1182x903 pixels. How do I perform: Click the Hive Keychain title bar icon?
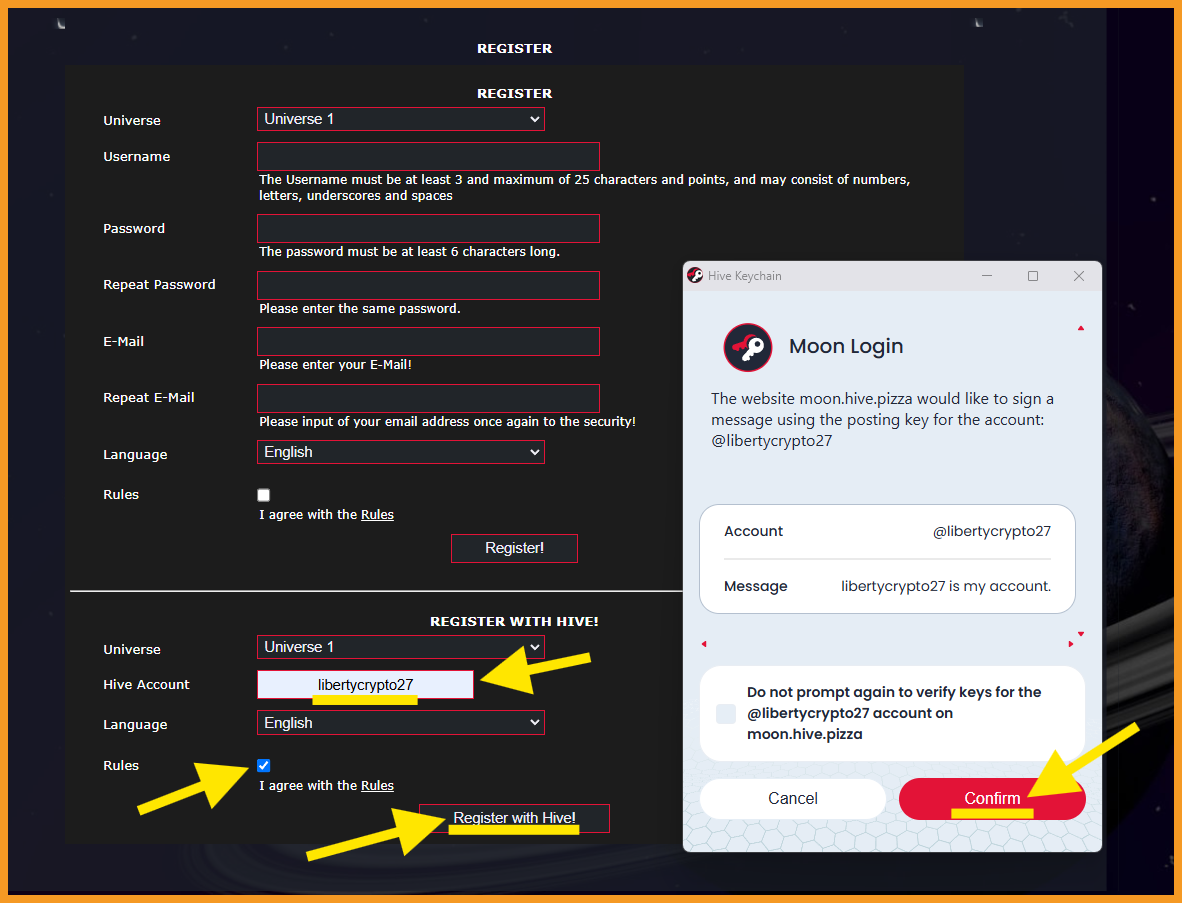(x=695, y=276)
